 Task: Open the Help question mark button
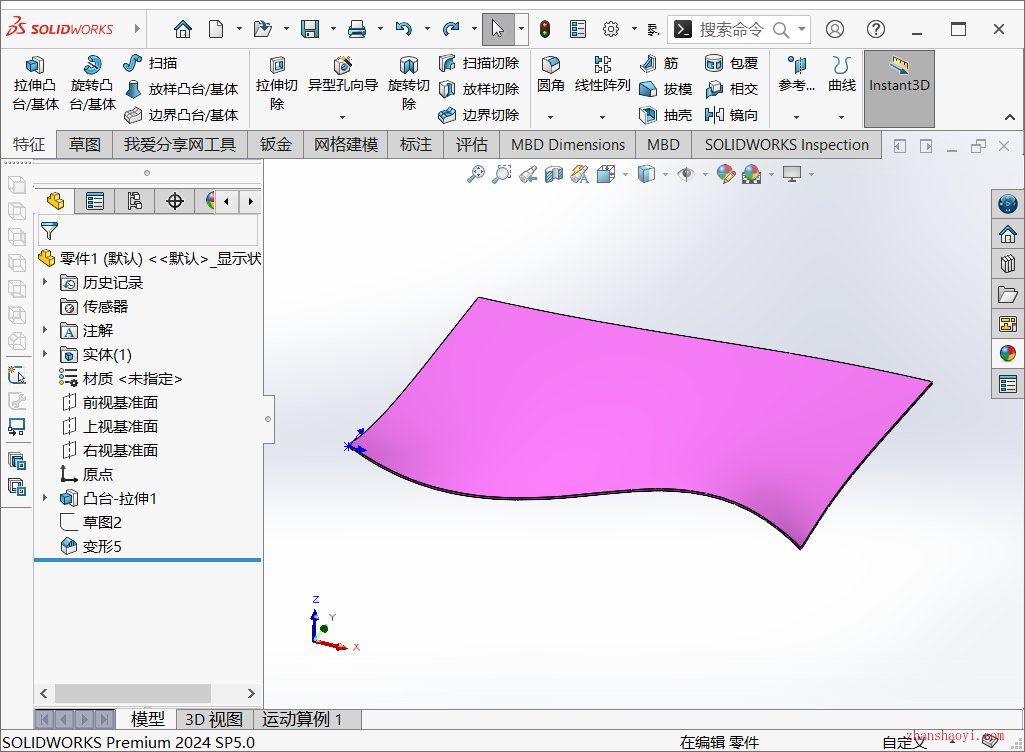[x=875, y=29]
